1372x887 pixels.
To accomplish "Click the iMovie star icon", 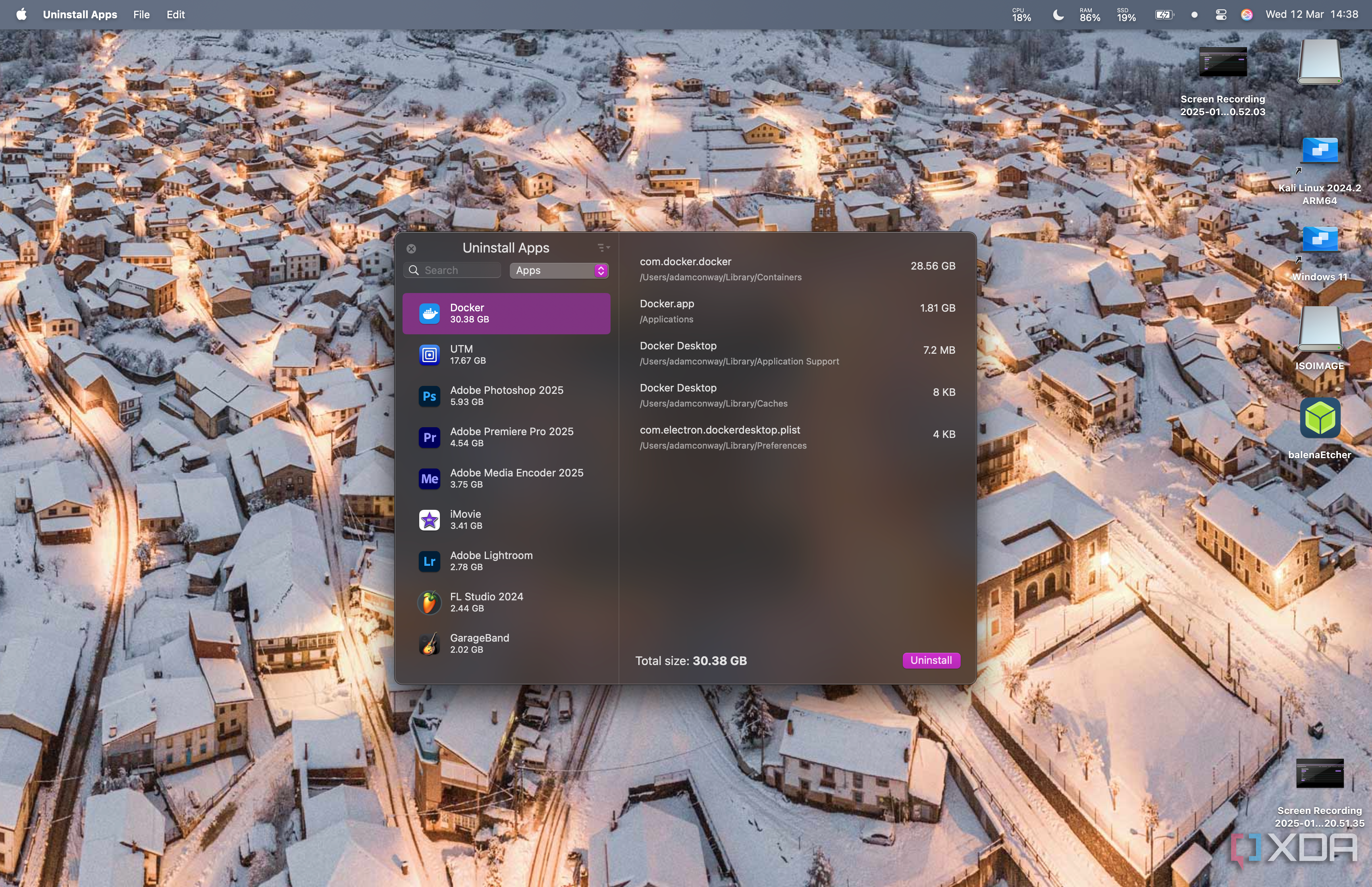I will pos(429,519).
